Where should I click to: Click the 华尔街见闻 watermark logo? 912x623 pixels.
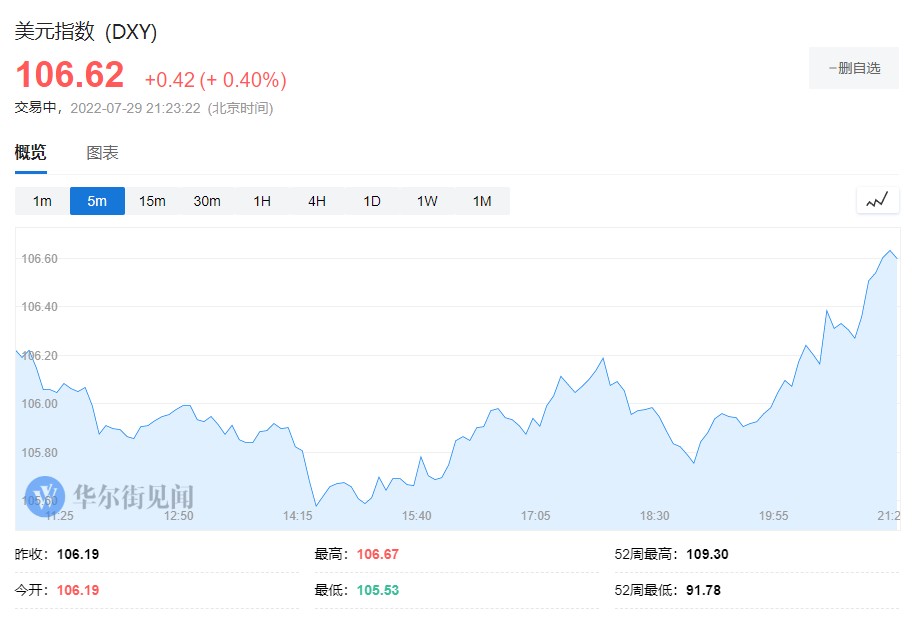(111, 495)
